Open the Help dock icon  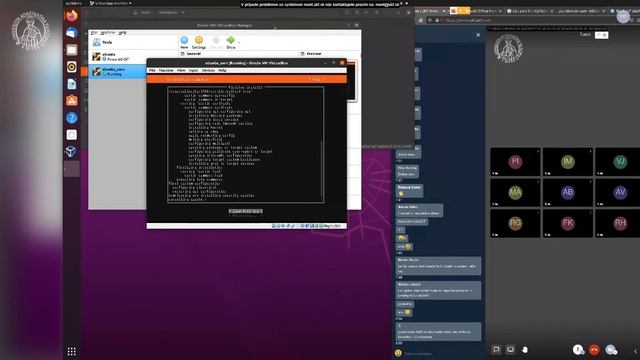click(72, 118)
